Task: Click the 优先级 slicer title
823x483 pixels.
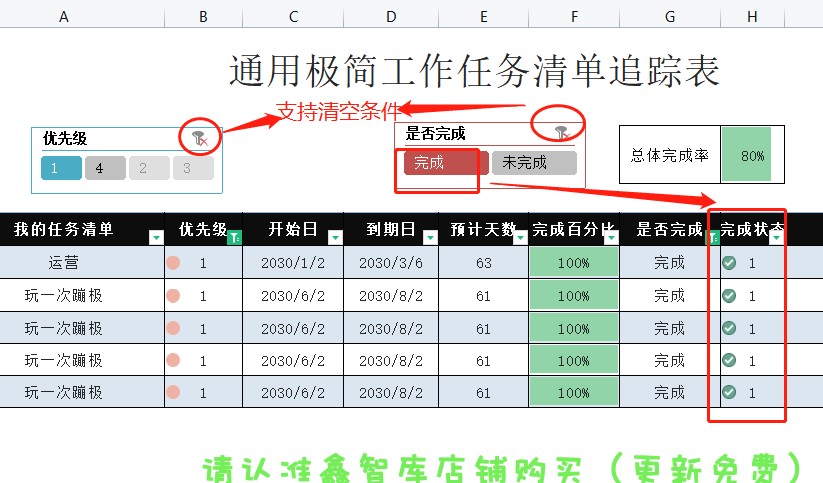Action: click(65, 139)
